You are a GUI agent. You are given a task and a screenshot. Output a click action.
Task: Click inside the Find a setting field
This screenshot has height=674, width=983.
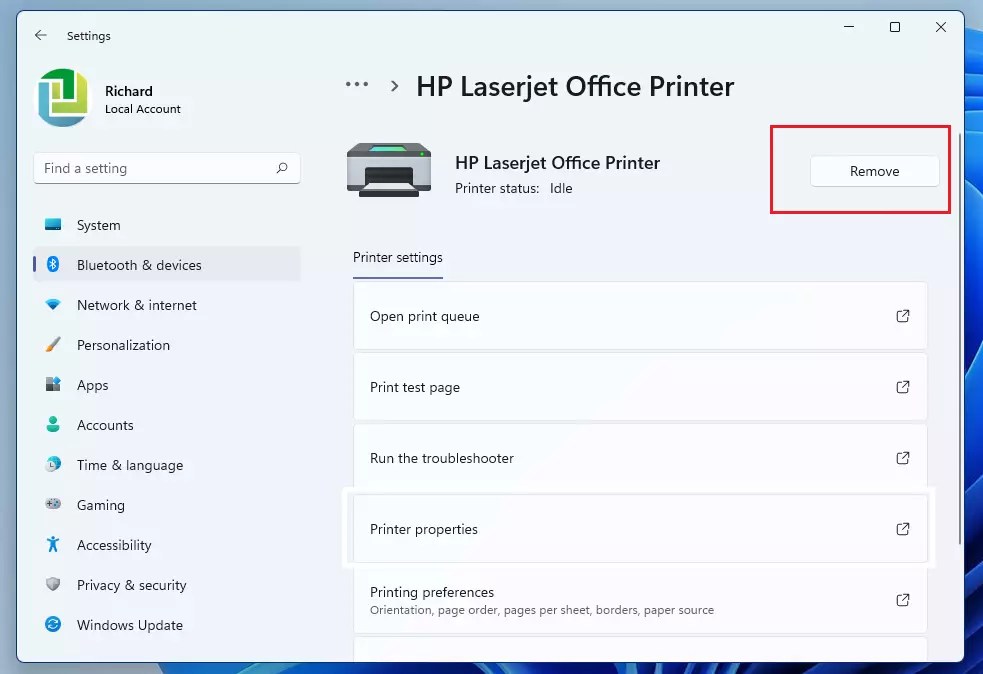(x=150, y=168)
